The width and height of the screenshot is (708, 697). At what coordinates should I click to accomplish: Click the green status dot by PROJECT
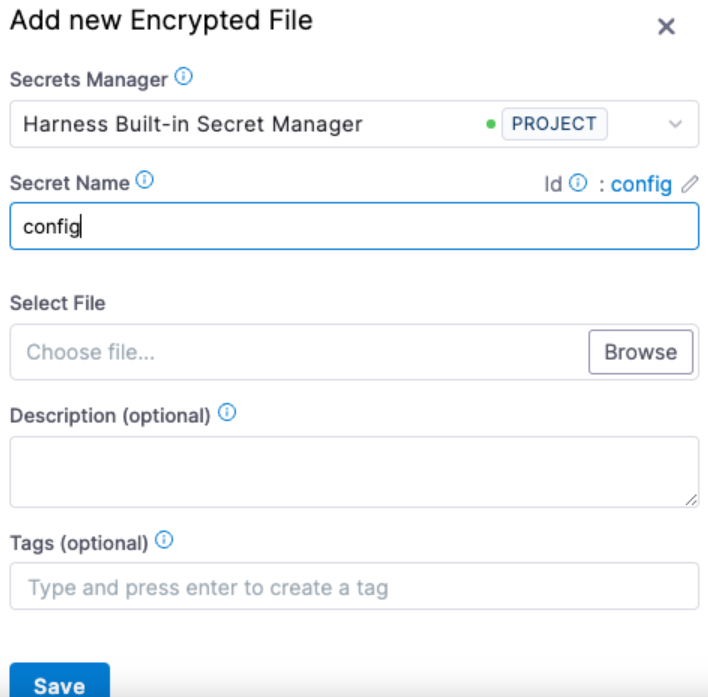coord(491,125)
